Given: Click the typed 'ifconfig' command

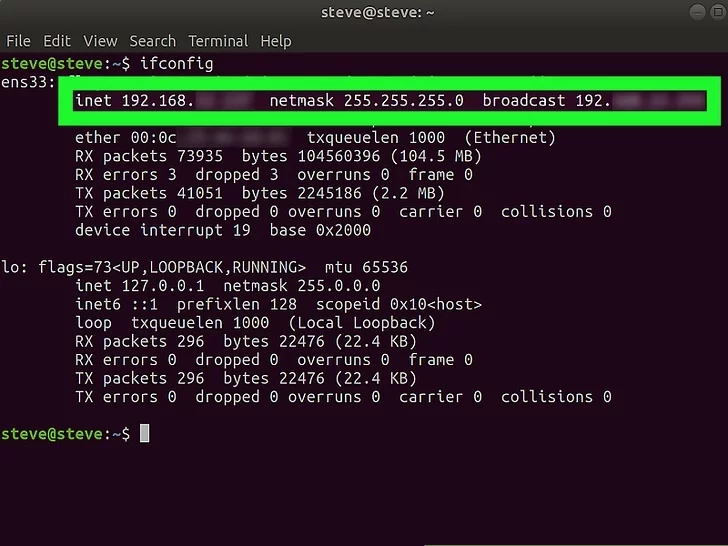Looking at the screenshot, I should click(x=176, y=64).
